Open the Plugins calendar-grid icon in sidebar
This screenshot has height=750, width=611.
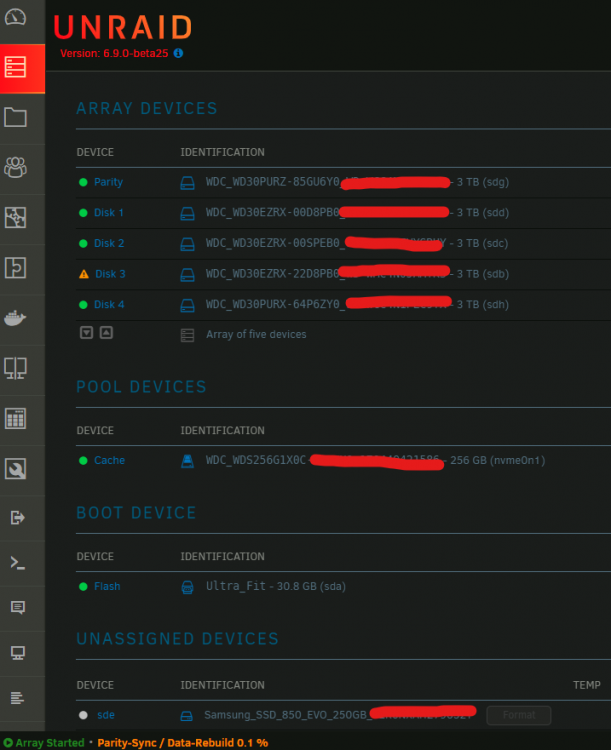click(x=15, y=419)
